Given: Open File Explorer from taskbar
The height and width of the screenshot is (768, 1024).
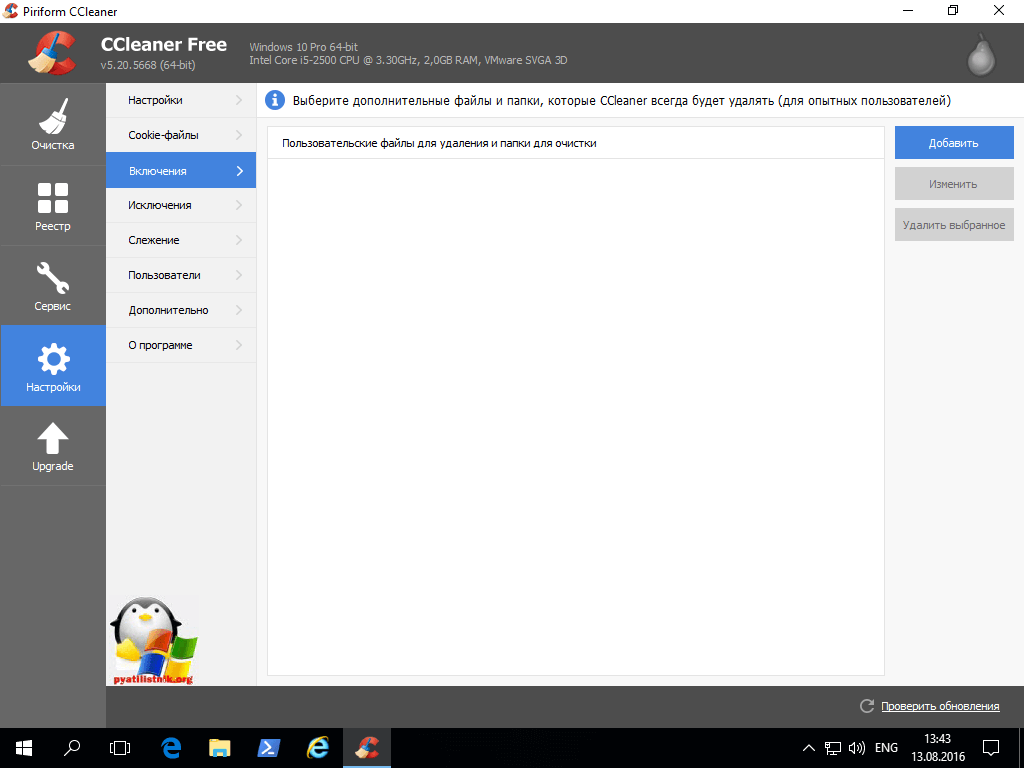Looking at the screenshot, I should 220,747.
